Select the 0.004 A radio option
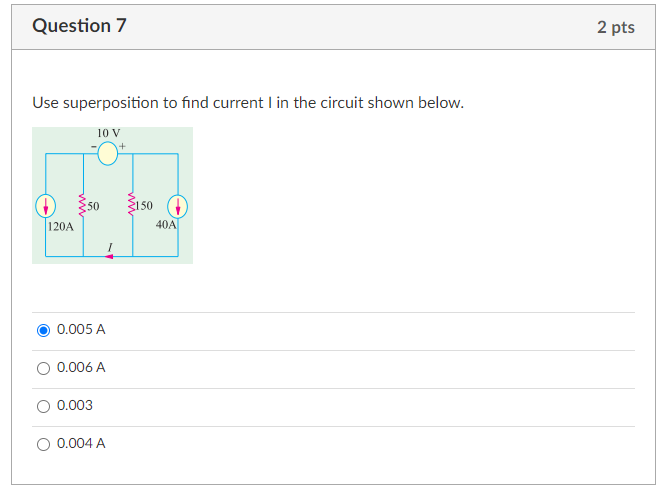661x494 pixels. (x=43, y=444)
